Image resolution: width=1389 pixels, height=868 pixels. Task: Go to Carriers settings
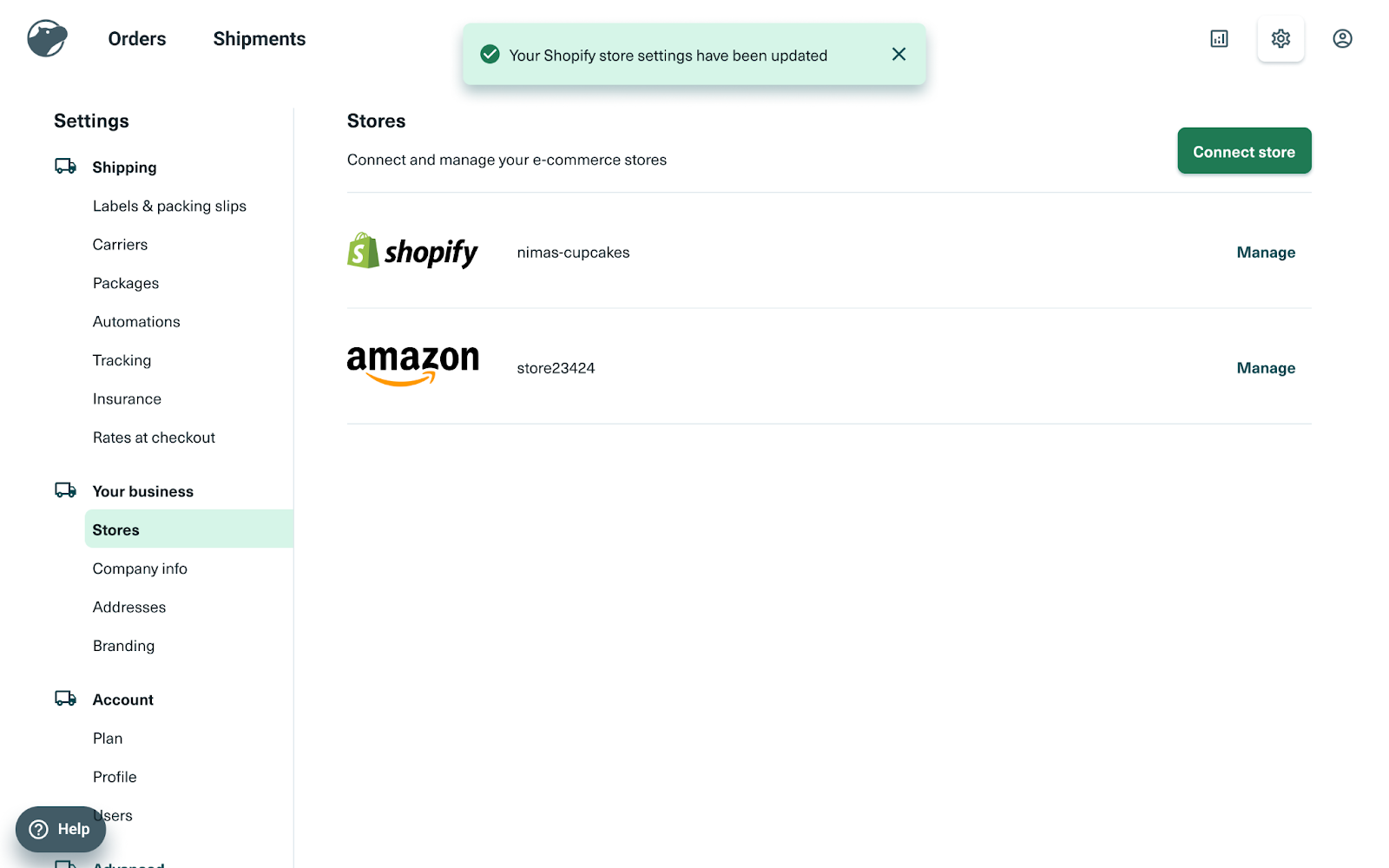[120, 245]
